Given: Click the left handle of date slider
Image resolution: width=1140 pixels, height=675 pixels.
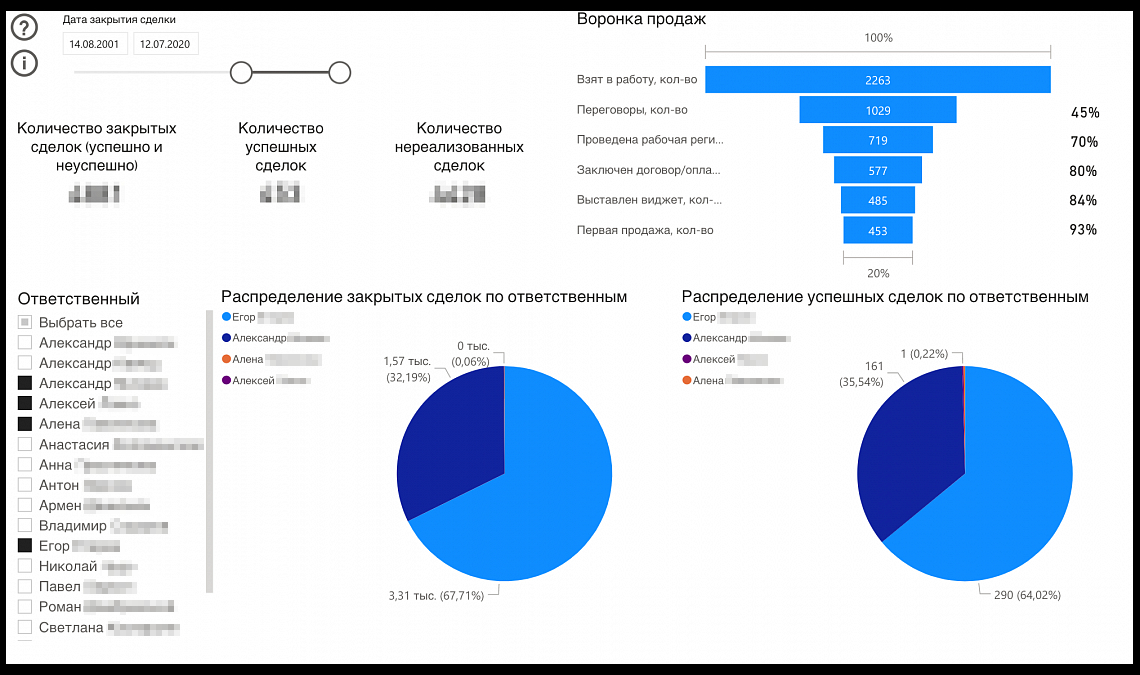Looking at the screenshot, I should [241, 73].
